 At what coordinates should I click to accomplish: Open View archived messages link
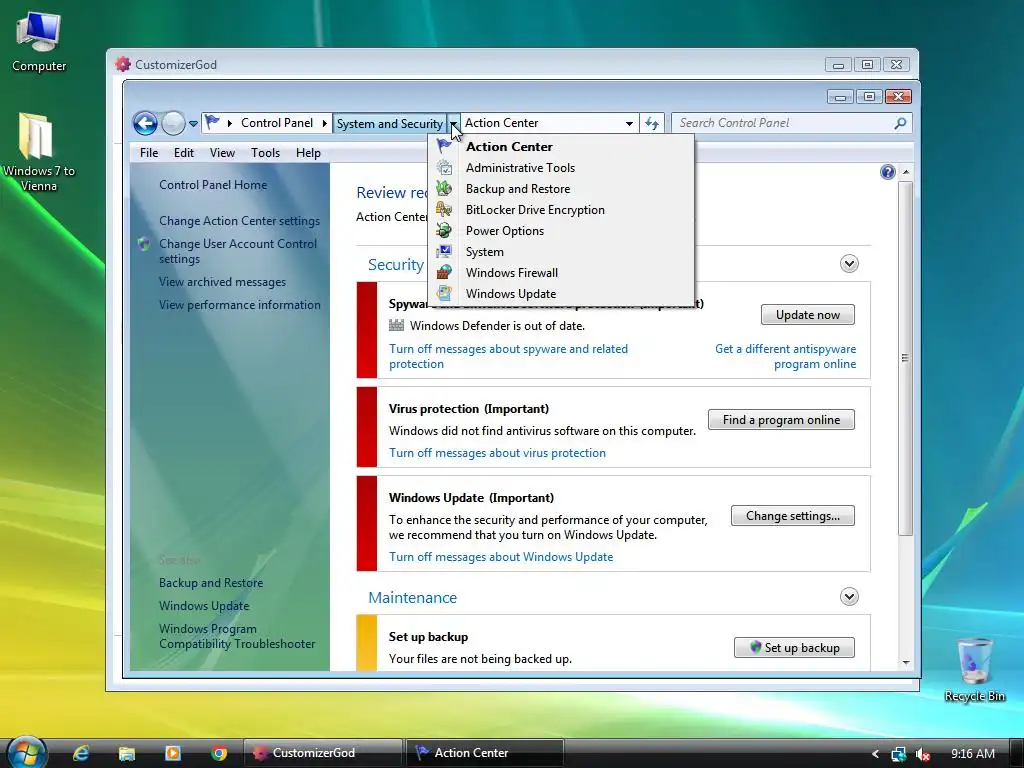tap(222, 282)
